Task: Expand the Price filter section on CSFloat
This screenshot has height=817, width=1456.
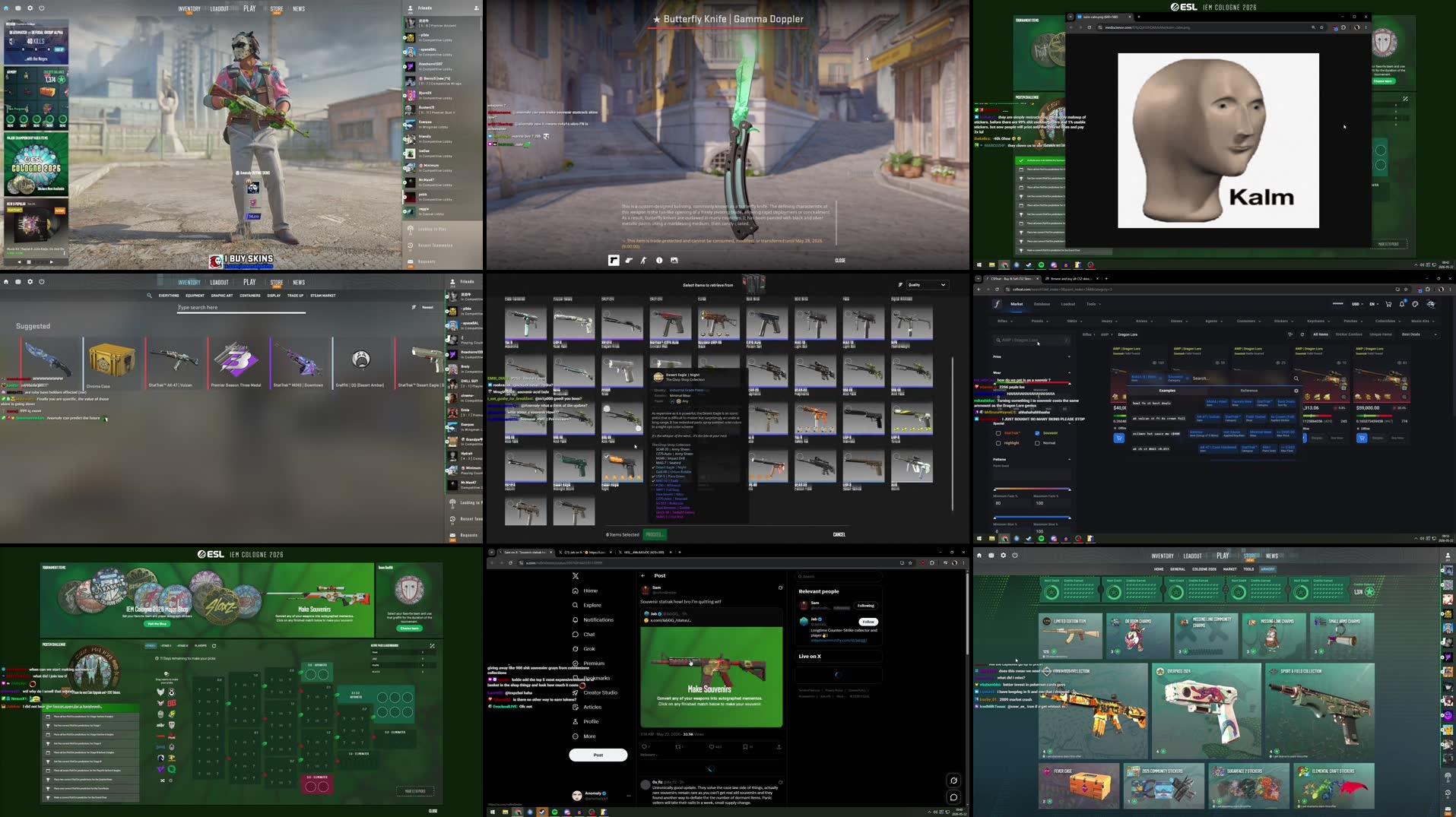Action: pyautogui.click(x=1032, y=356)
